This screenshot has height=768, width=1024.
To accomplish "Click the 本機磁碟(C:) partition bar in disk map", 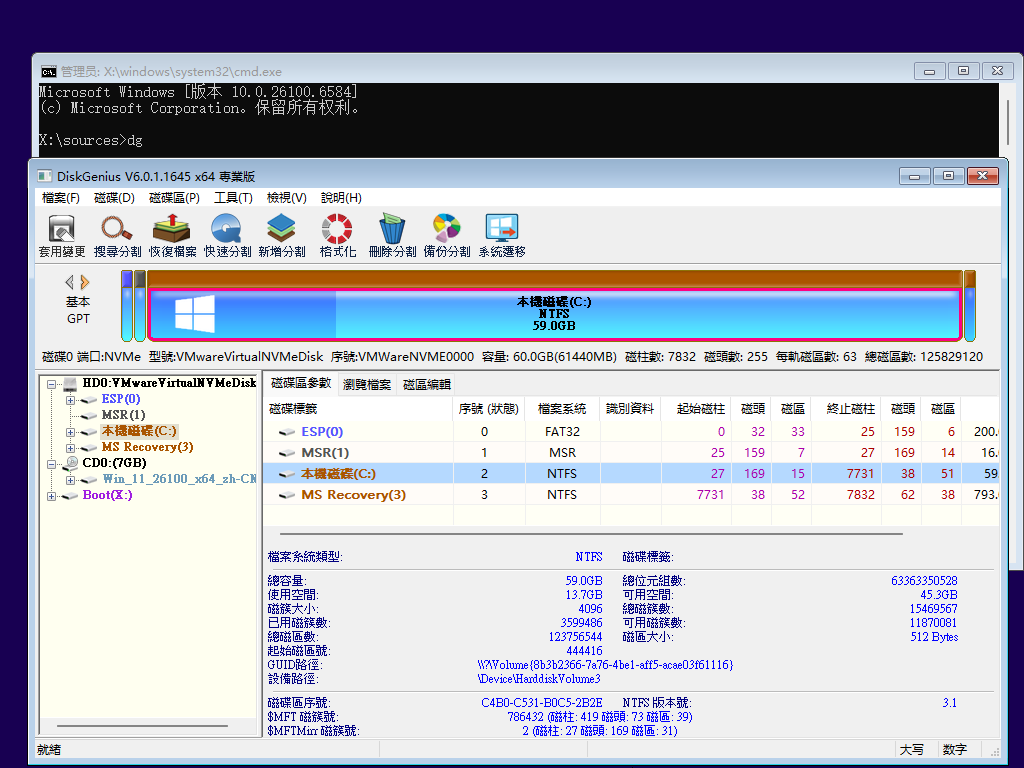I will point(554,313).
